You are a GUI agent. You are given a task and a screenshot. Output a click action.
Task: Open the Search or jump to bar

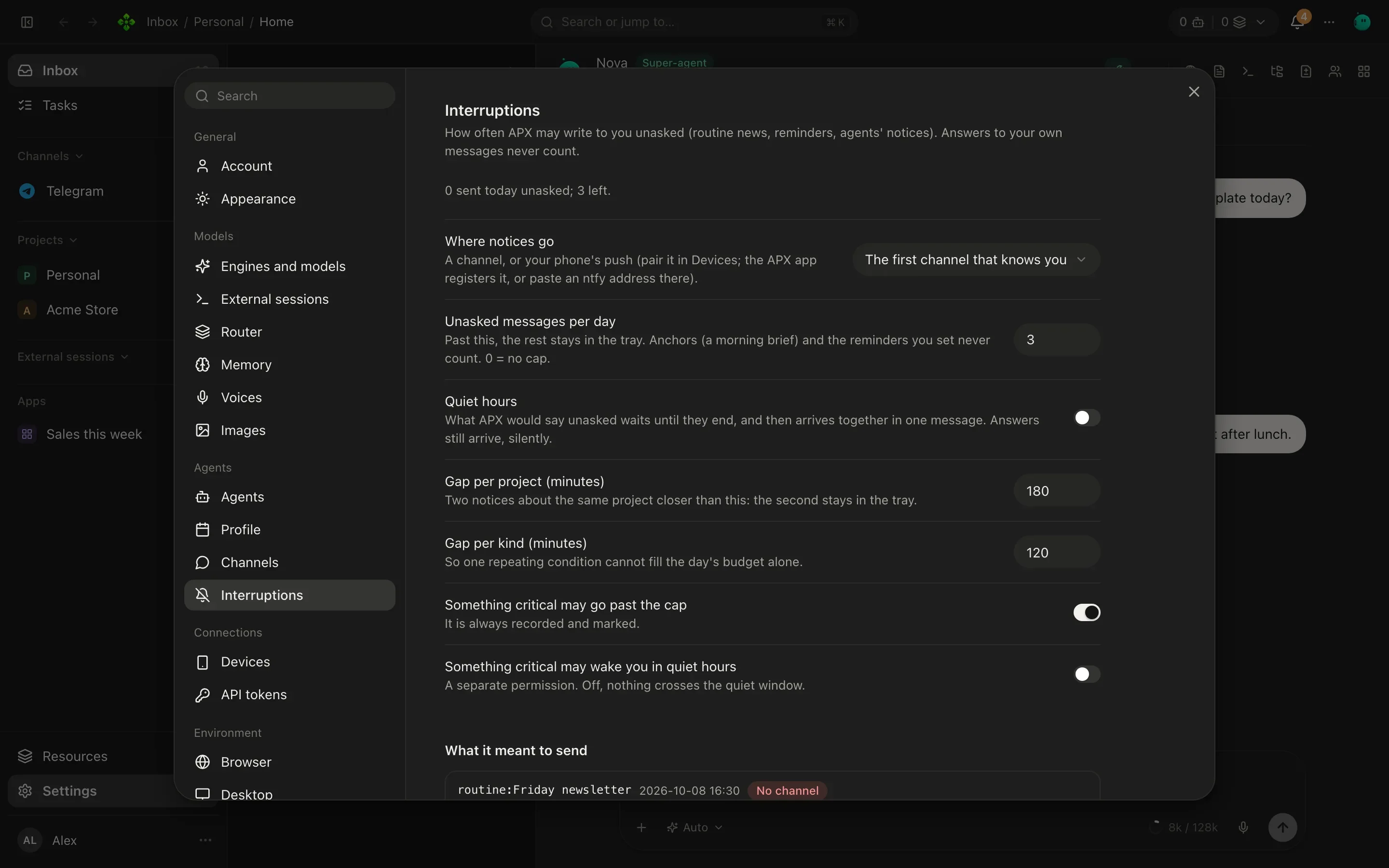694,22
